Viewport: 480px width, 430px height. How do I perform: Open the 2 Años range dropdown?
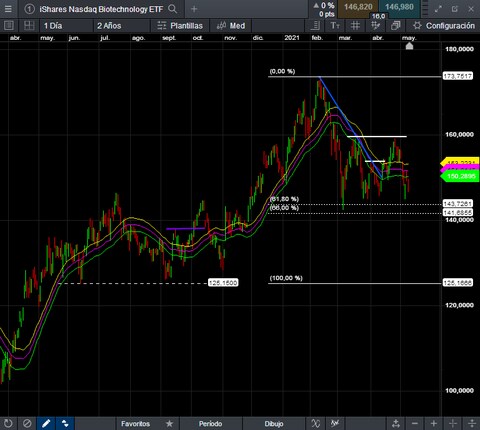pyautogui.click(x=120, y=26)
